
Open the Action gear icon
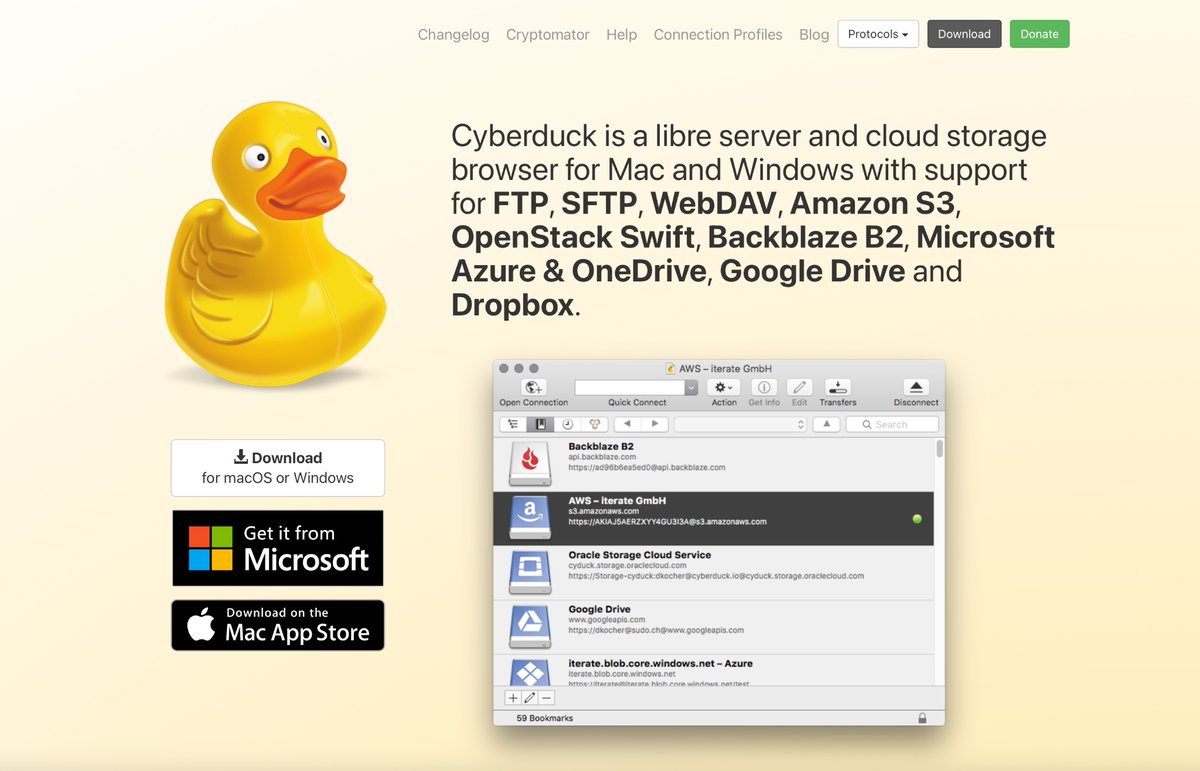point(722,388)
